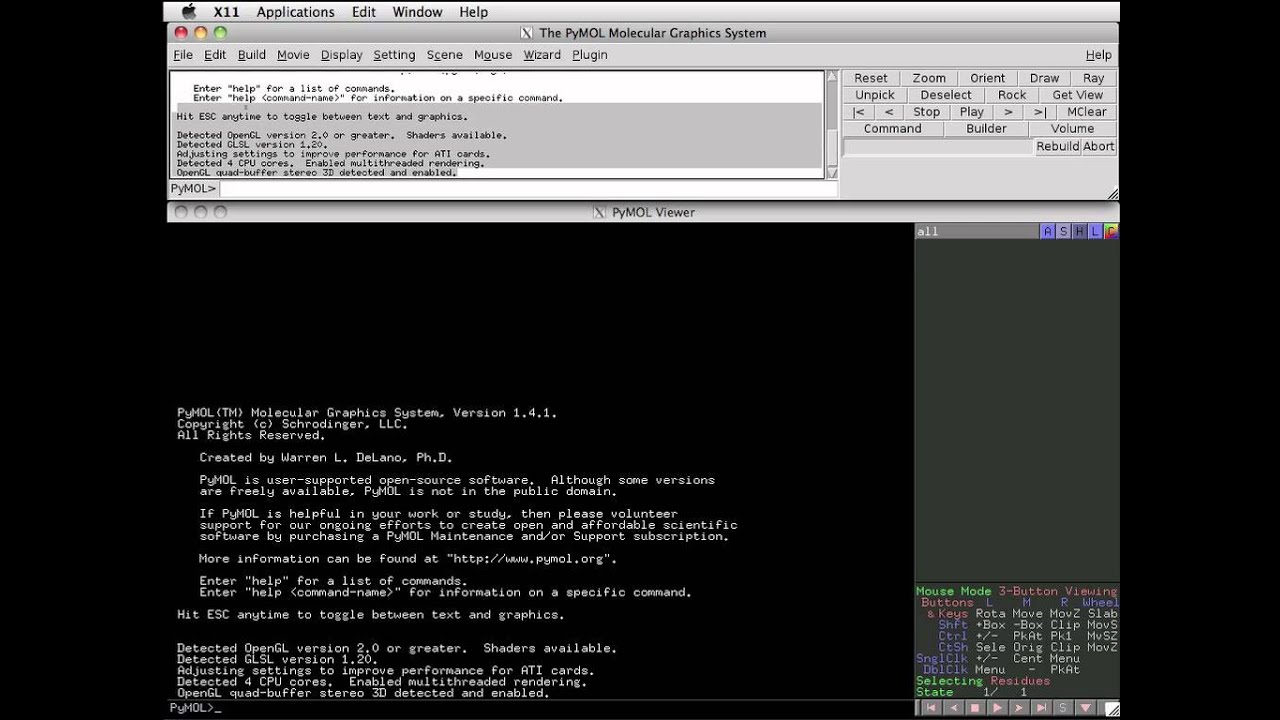Open PyMOL Edit menu
This screenshot has height=720, width=1280.
tap(215, 55)
